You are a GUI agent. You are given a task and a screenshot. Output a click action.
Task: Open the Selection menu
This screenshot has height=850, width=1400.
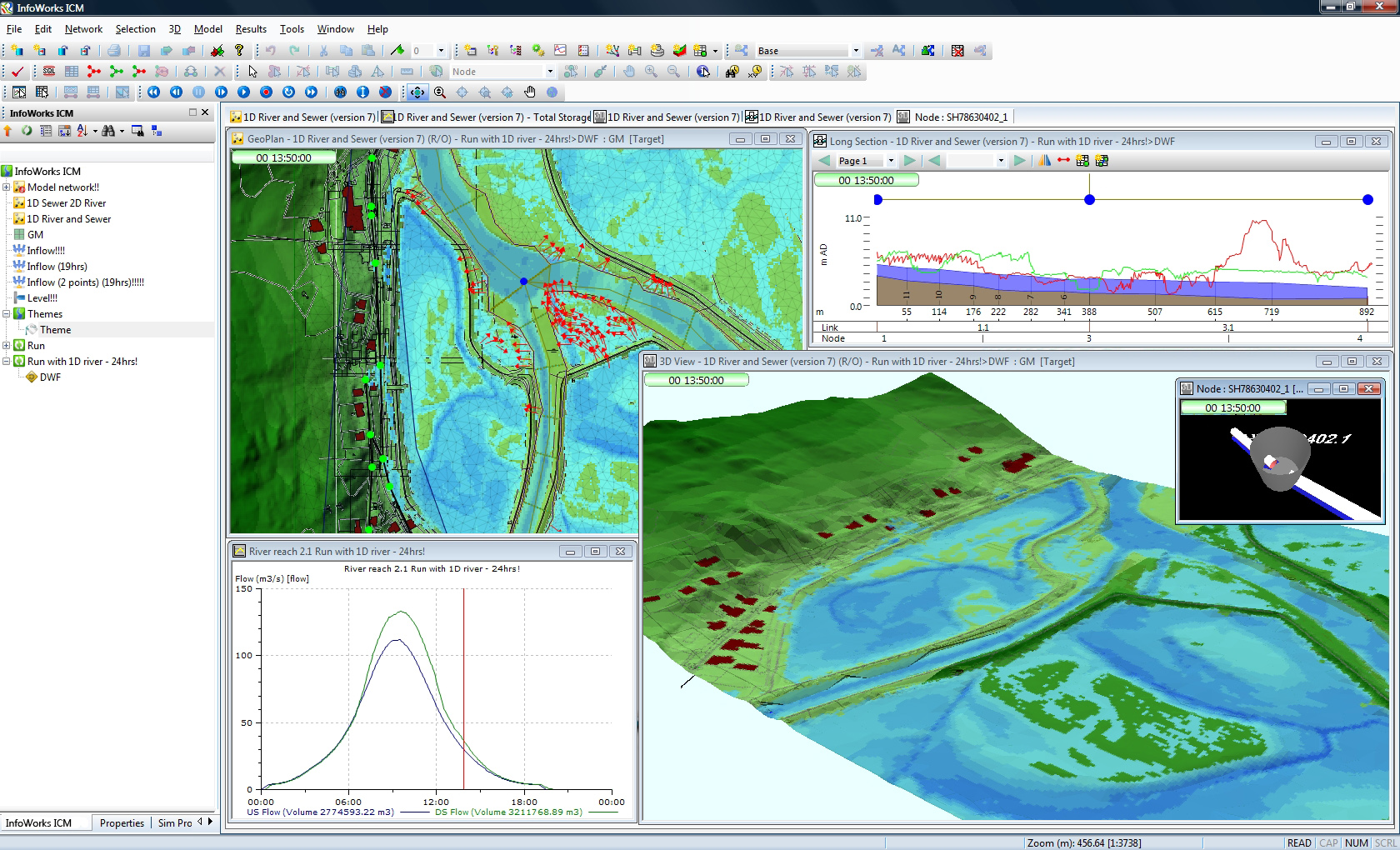[x=135, y=29]
